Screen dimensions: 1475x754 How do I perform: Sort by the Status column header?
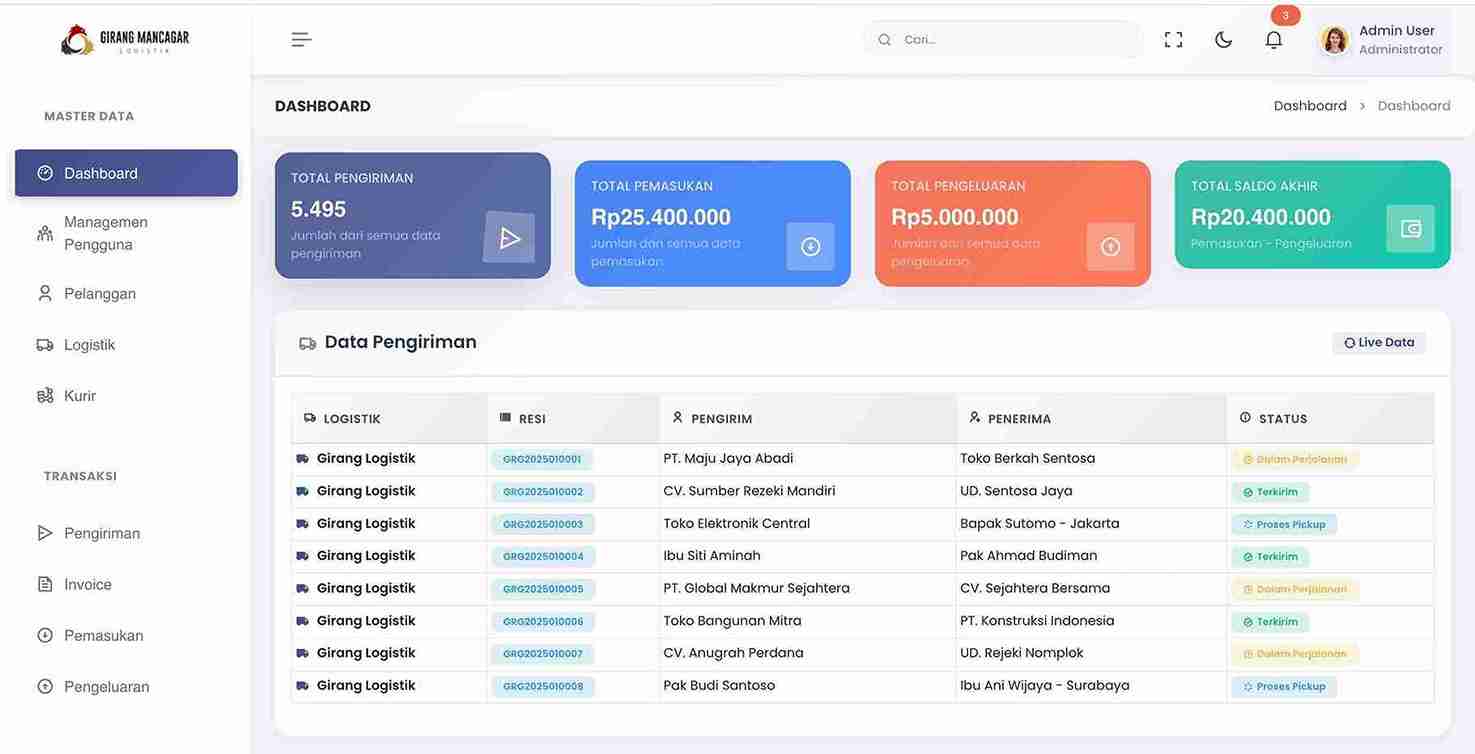coord(1282,419)
